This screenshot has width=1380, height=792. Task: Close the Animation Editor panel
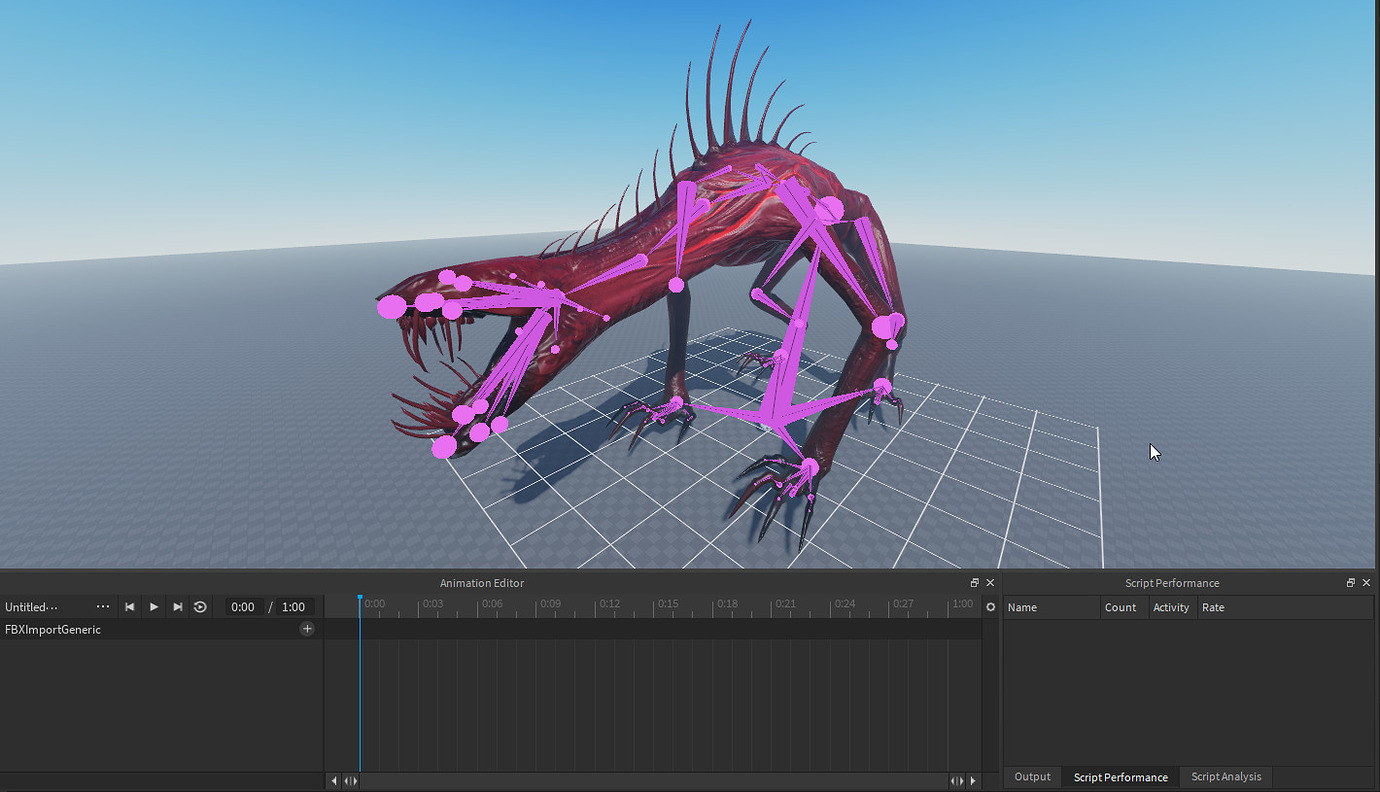point(990,583)
